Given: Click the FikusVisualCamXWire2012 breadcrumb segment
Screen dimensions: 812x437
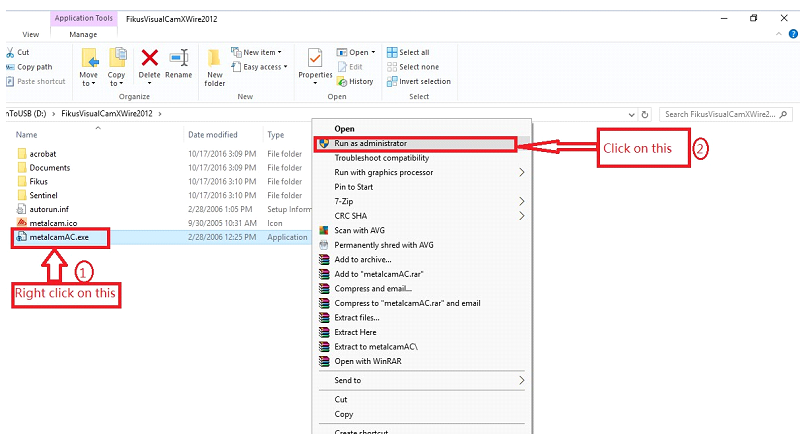Looking at the screenshot, I should 107,113.
